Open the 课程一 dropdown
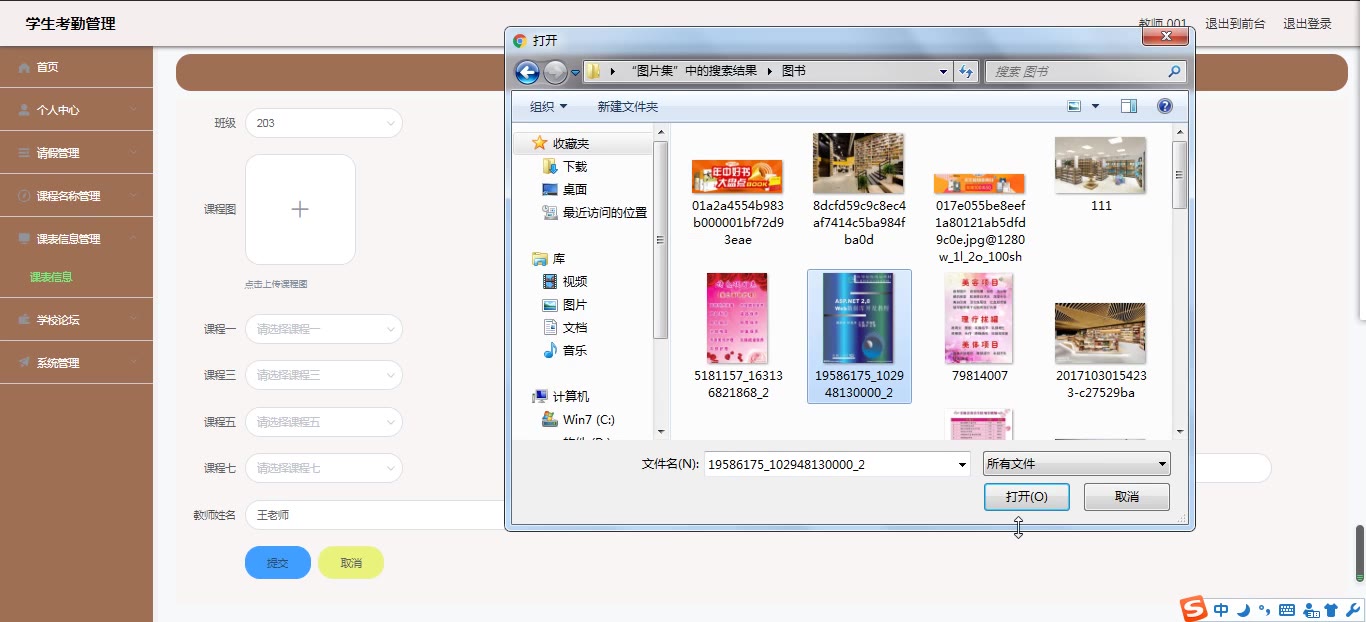Viewport: 1366px width, 622px height. pyautogui.click(x=324, y=329)
